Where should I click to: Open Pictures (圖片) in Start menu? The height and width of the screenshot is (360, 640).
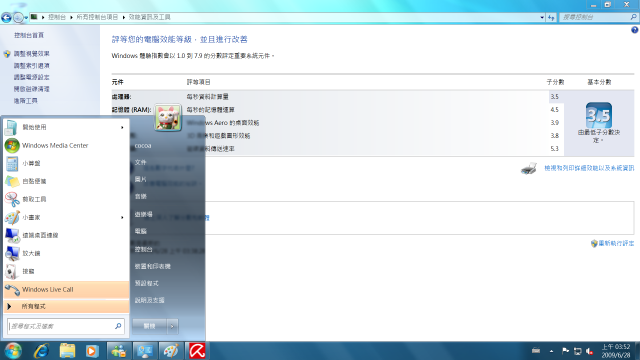(140, 179)
